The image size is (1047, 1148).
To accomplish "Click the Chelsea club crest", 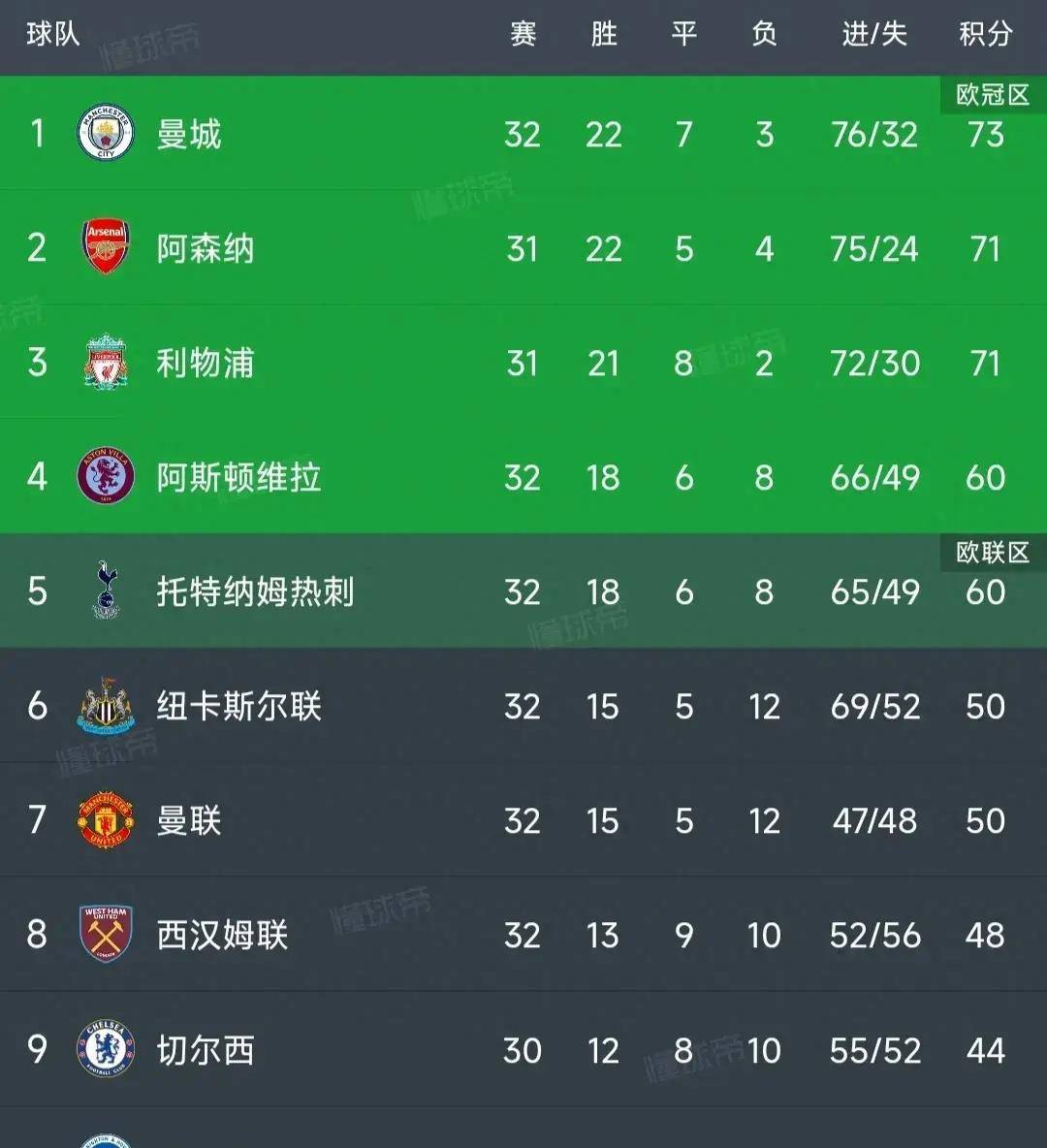I will click(x=106, y=1048).
